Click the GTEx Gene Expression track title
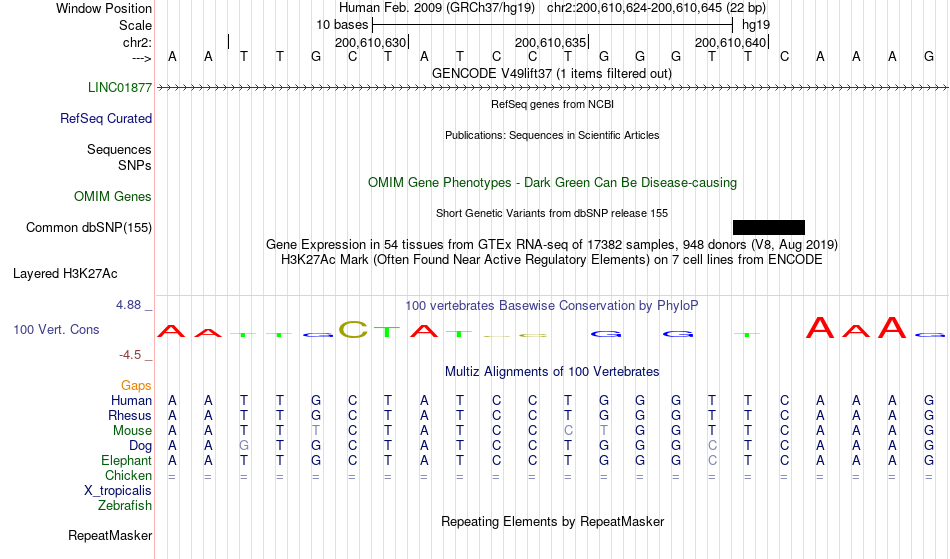The width and height of the screenshot is (950, 559). pos(552,245)
